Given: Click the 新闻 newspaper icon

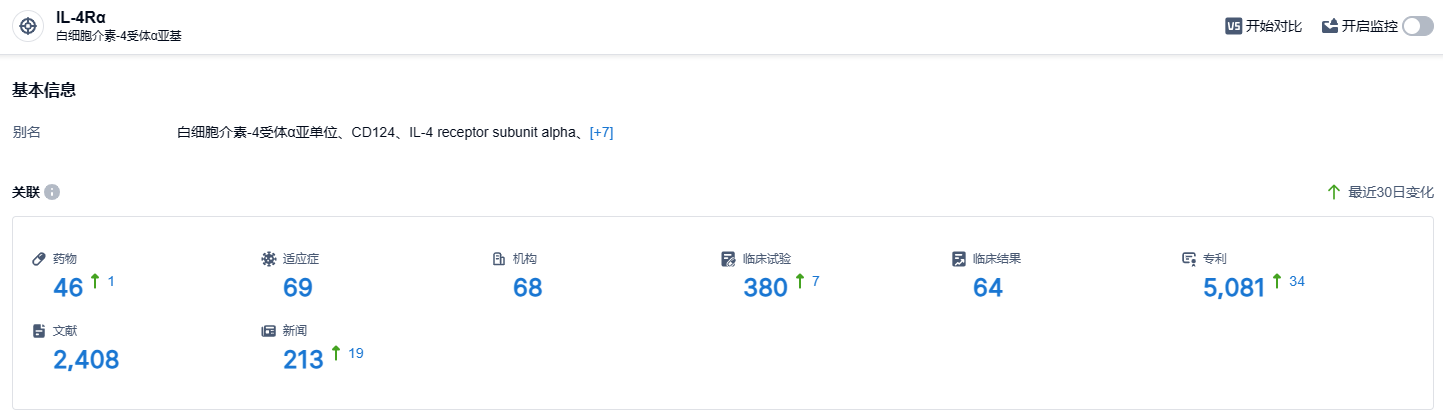Looking at the screenshot, I should click(268, 331).
